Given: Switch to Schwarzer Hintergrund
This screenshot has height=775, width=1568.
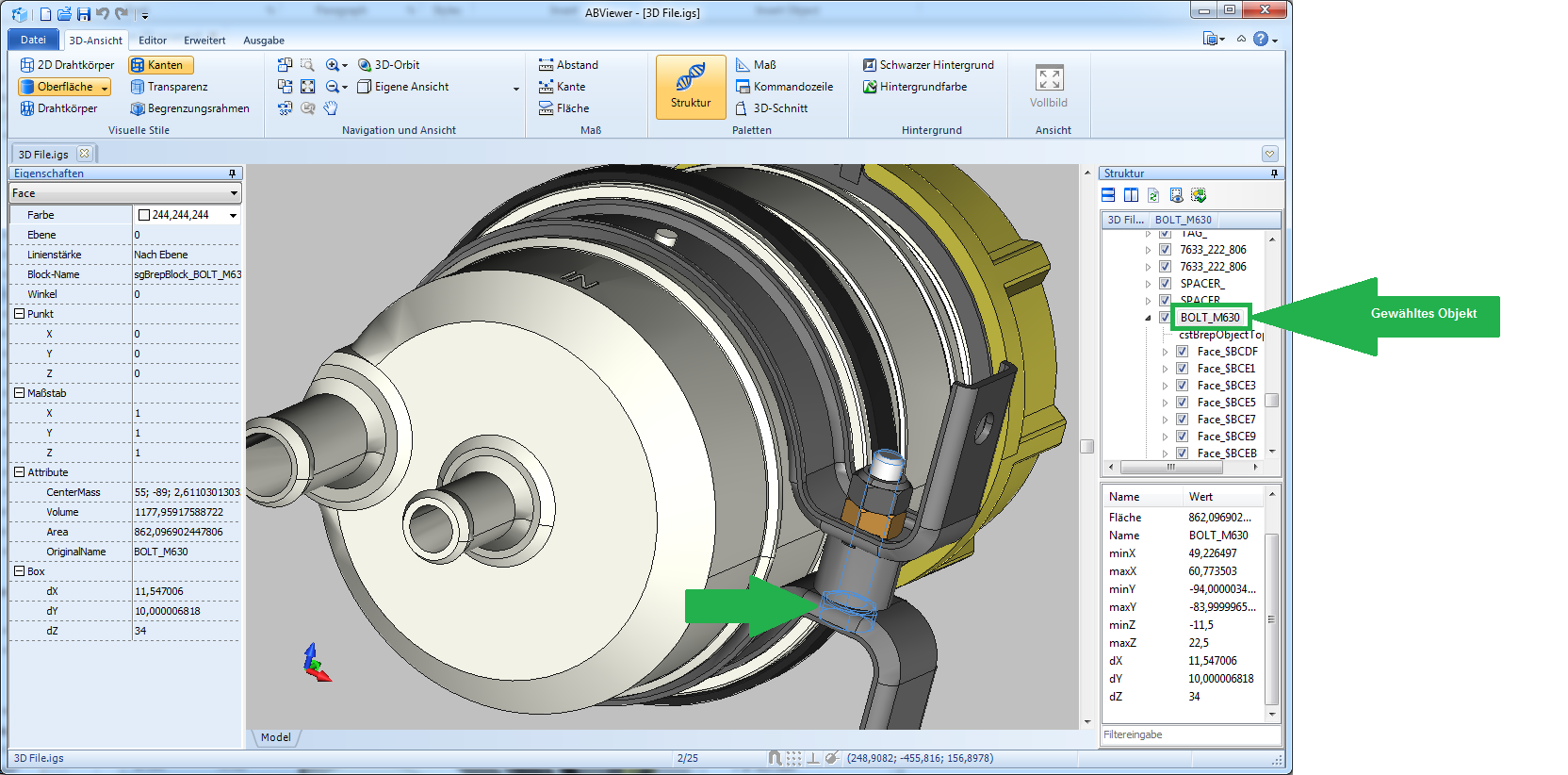Looking at the screenshot, I should click(928, 65).
